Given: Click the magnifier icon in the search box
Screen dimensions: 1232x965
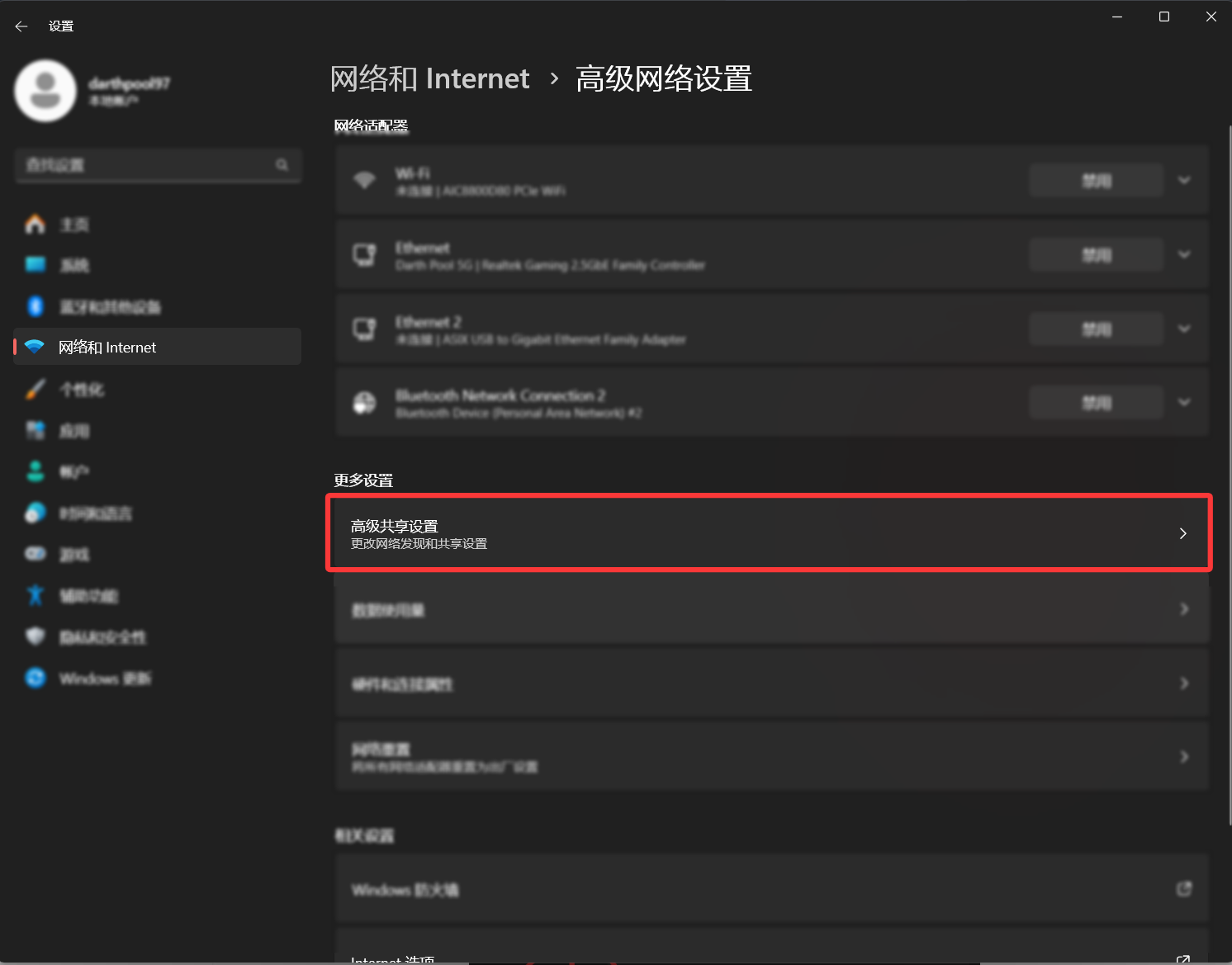Looking at the screenshot, I should coord(282,165).
